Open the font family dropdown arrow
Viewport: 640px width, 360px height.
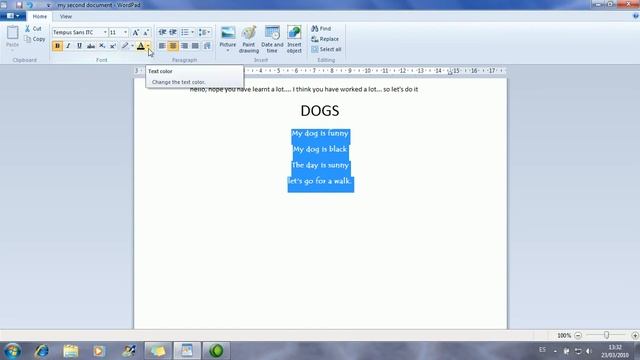(105, 32)
